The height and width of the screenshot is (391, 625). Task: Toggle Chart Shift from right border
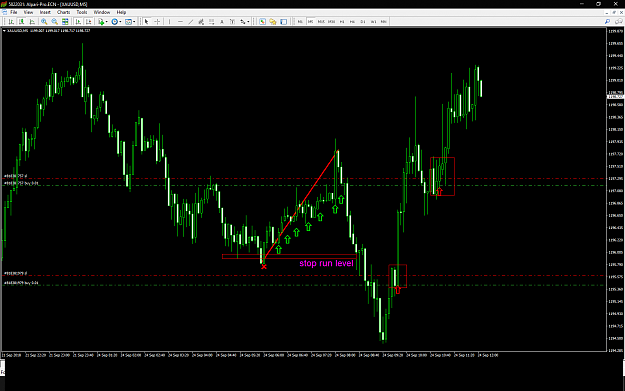88,22
